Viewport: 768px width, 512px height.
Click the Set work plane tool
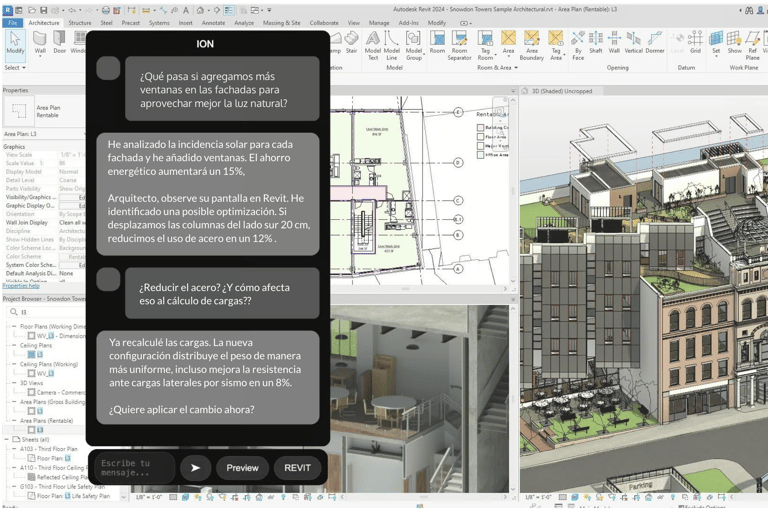tap(716, 42)
